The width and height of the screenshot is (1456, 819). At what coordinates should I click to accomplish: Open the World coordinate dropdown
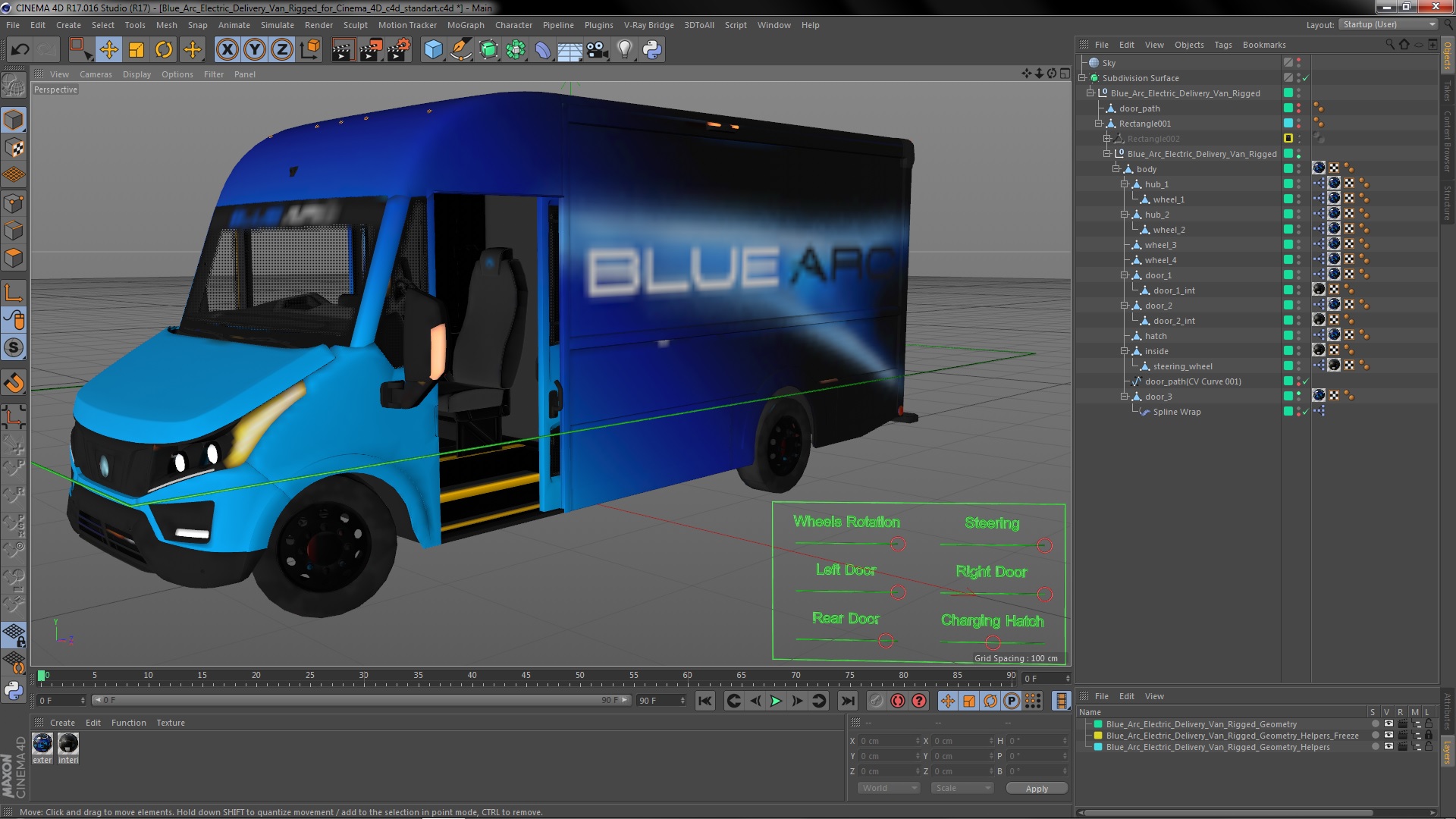pyautogui.click(x=888, y=788)
